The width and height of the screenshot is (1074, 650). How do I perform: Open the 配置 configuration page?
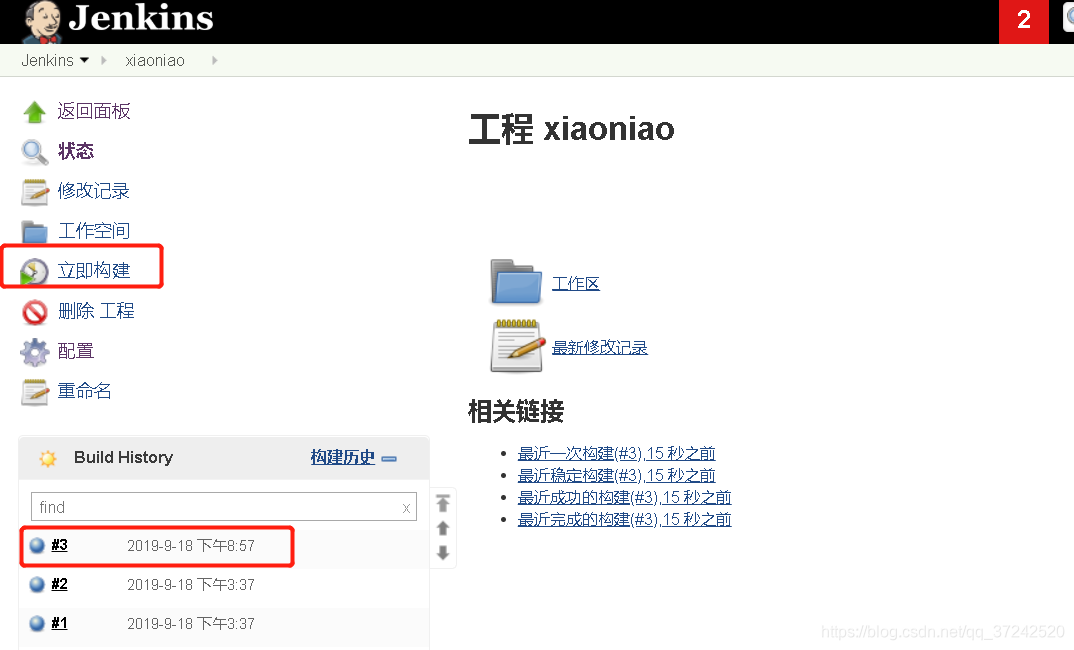75,351
